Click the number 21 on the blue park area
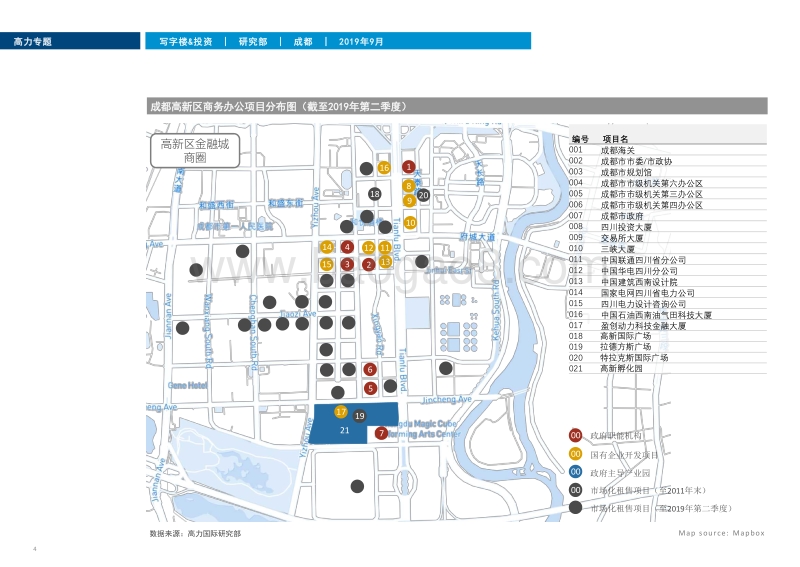Screen dimensions: 800x567 tap(344, 430)
